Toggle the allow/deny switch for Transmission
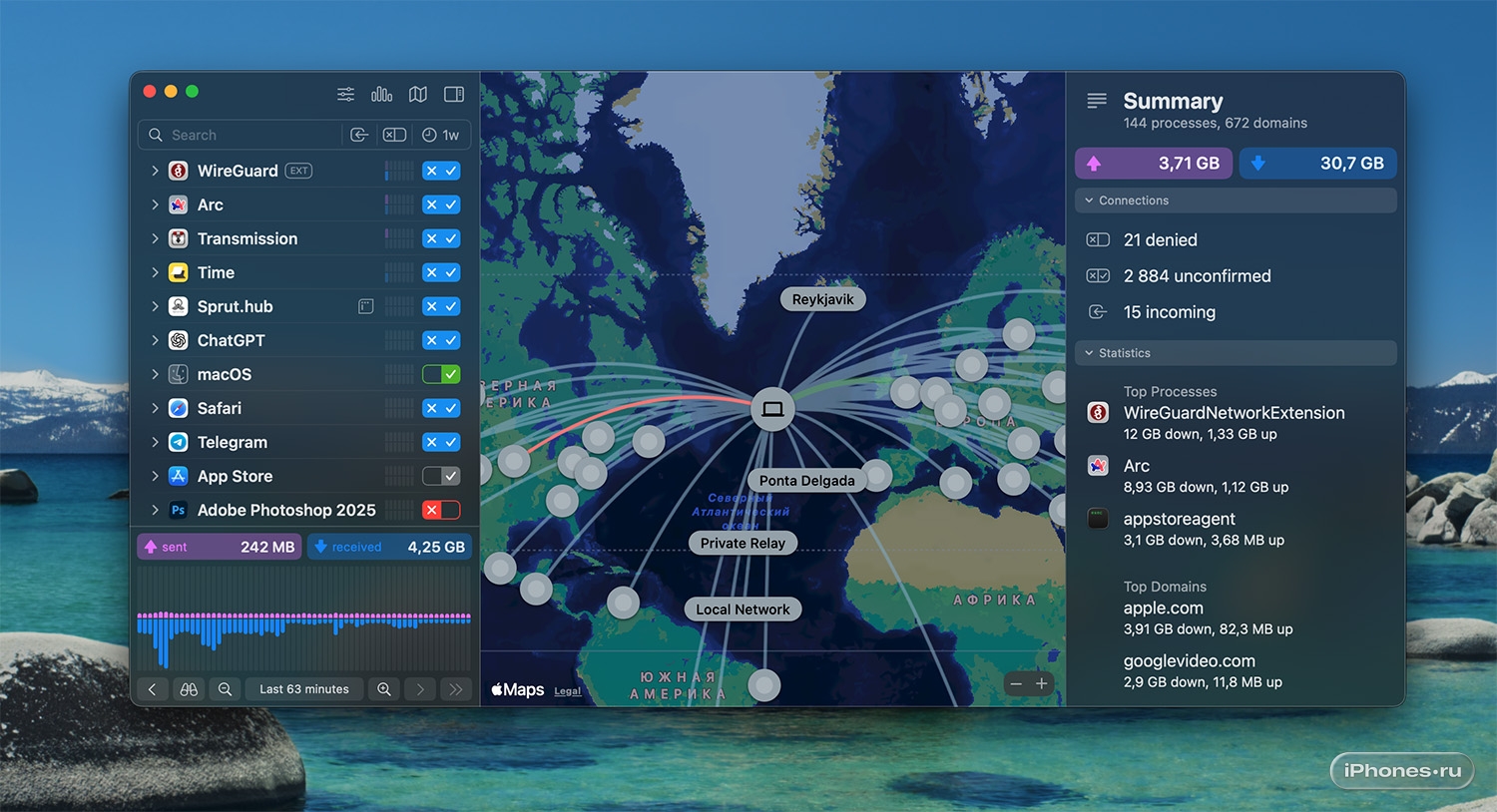The height and width of the screenshot is (812, 1497). click(x=441, y=238)
